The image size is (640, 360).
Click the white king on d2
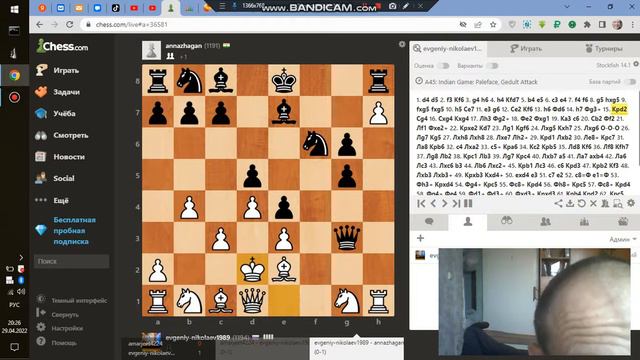tap(252, 269)
